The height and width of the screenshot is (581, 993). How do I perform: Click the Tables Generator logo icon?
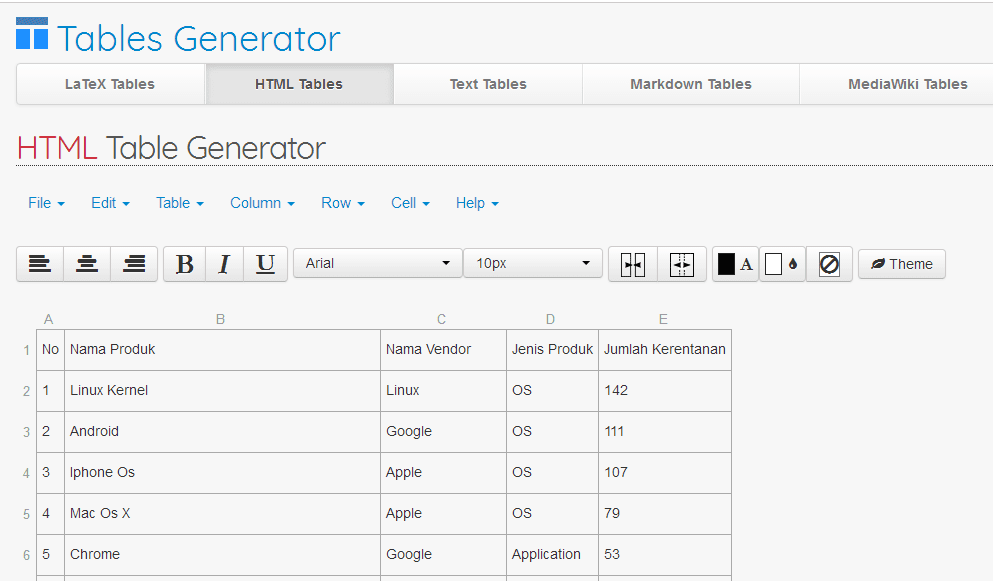click(32, 34)
